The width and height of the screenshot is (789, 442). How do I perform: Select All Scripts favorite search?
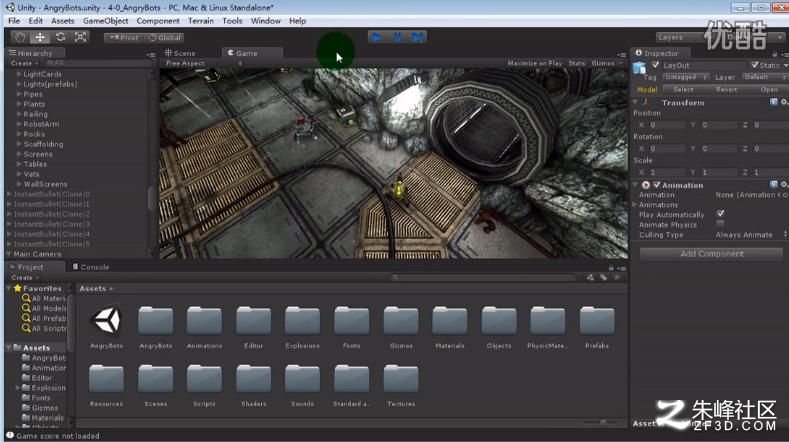44,328
